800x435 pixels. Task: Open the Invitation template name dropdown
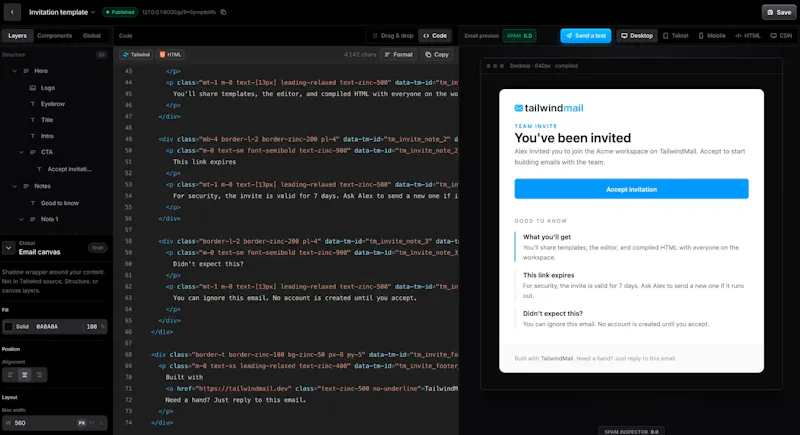coord(62,12)
